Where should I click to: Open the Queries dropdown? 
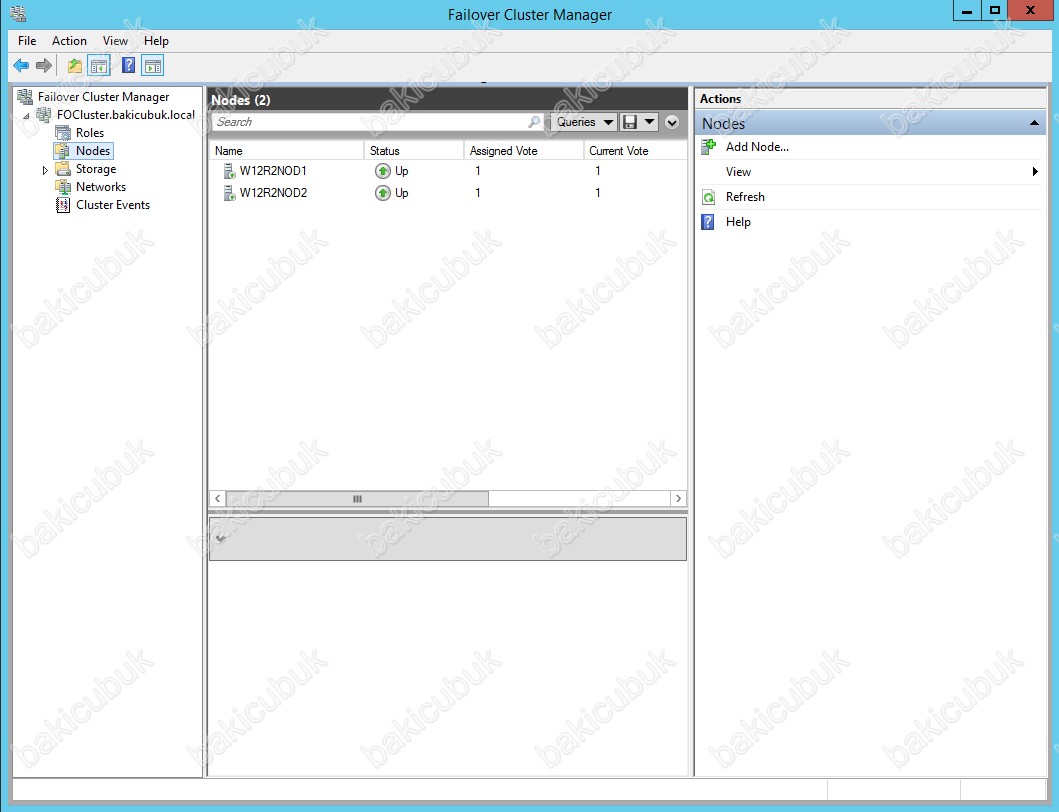pyautogui.click(x=585, y=122)
